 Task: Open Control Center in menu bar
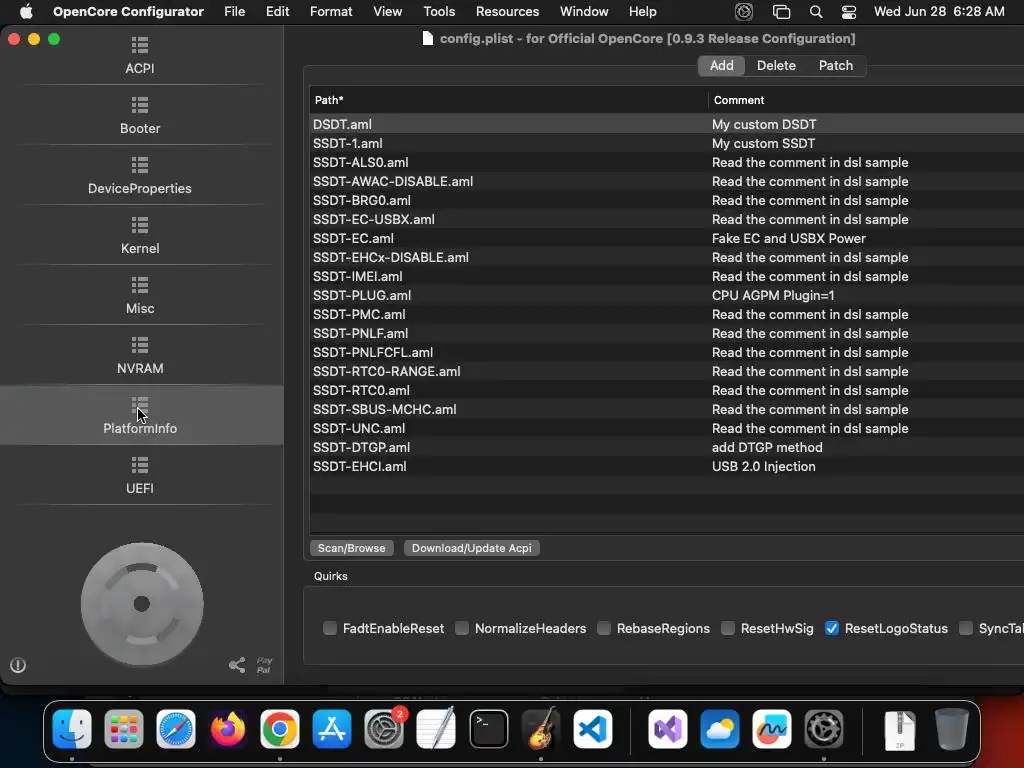[x=848, y=12]
